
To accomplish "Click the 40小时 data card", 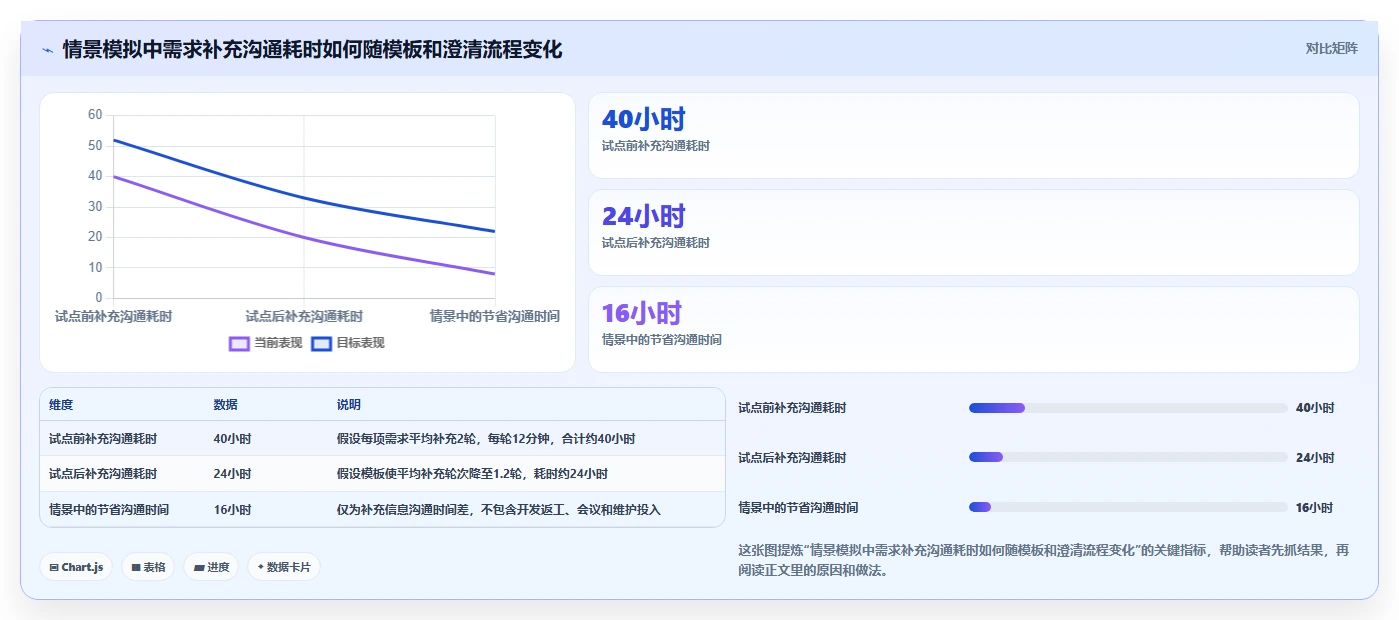I will click(974, 135).
